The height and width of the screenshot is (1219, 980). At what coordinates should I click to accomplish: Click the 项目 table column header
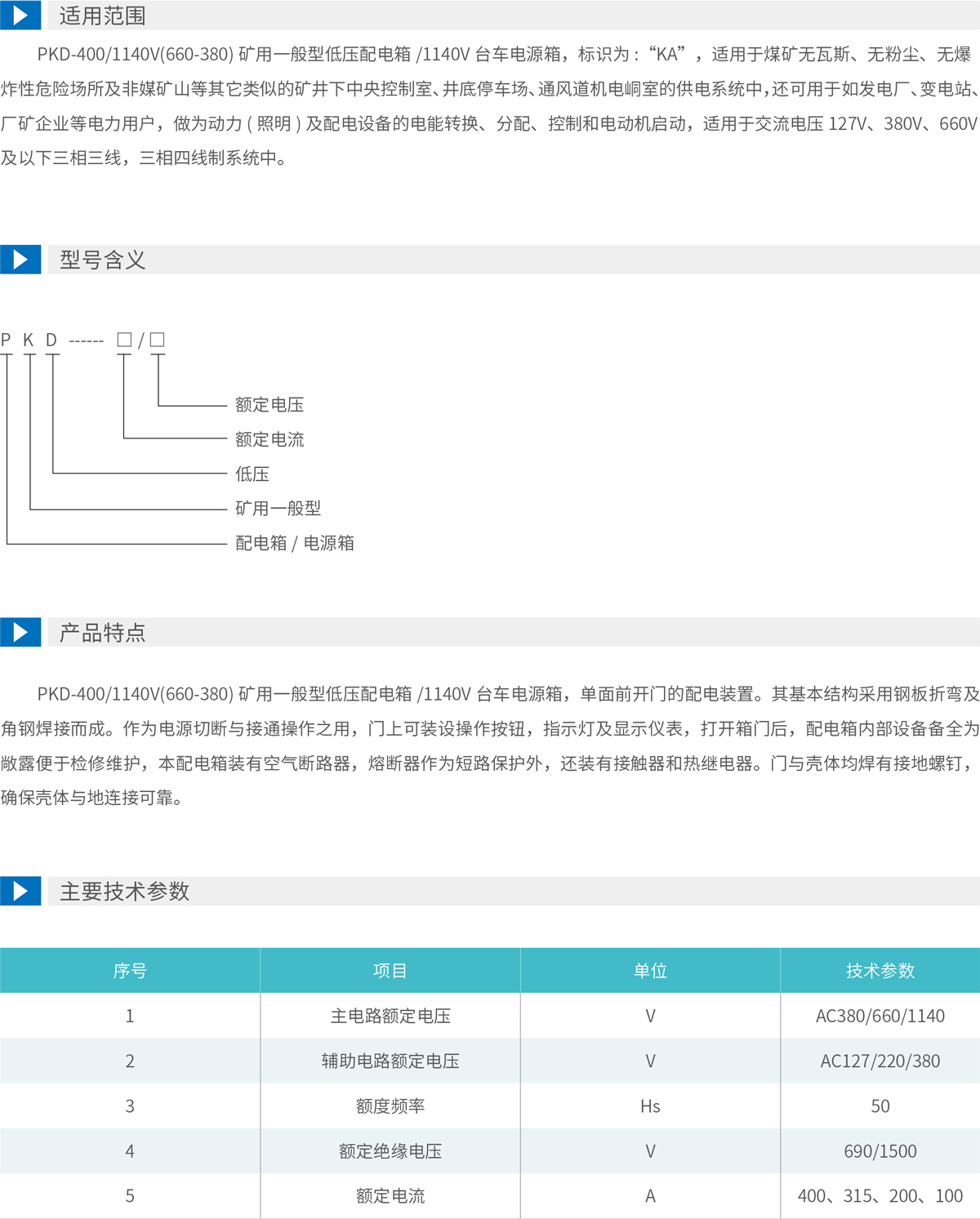390,971
